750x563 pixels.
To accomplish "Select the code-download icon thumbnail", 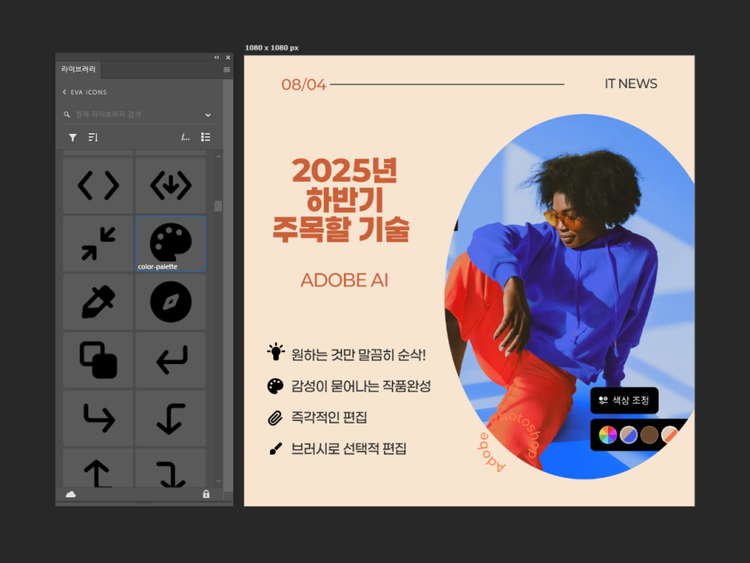I will pos(171,185).
